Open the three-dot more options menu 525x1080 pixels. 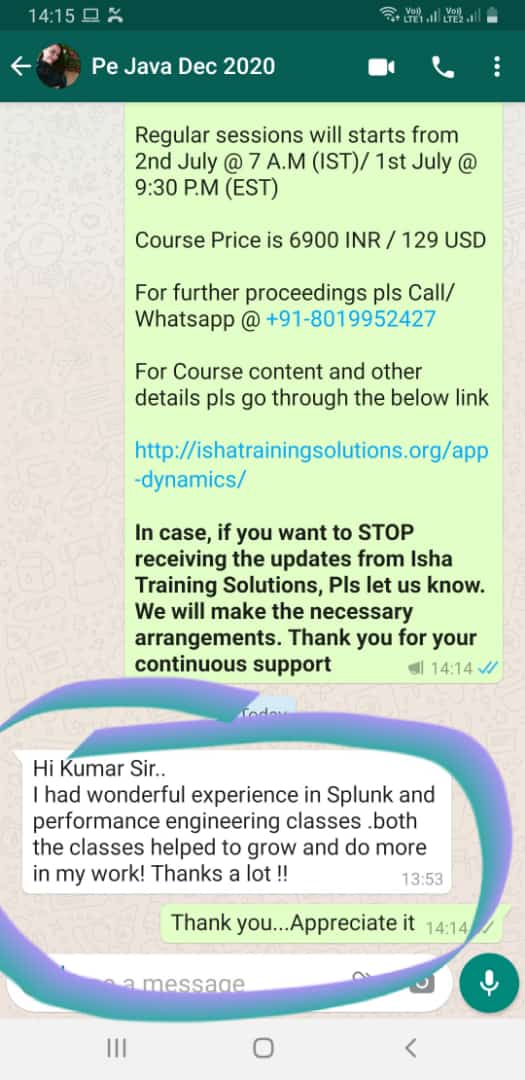pos(497,67)
